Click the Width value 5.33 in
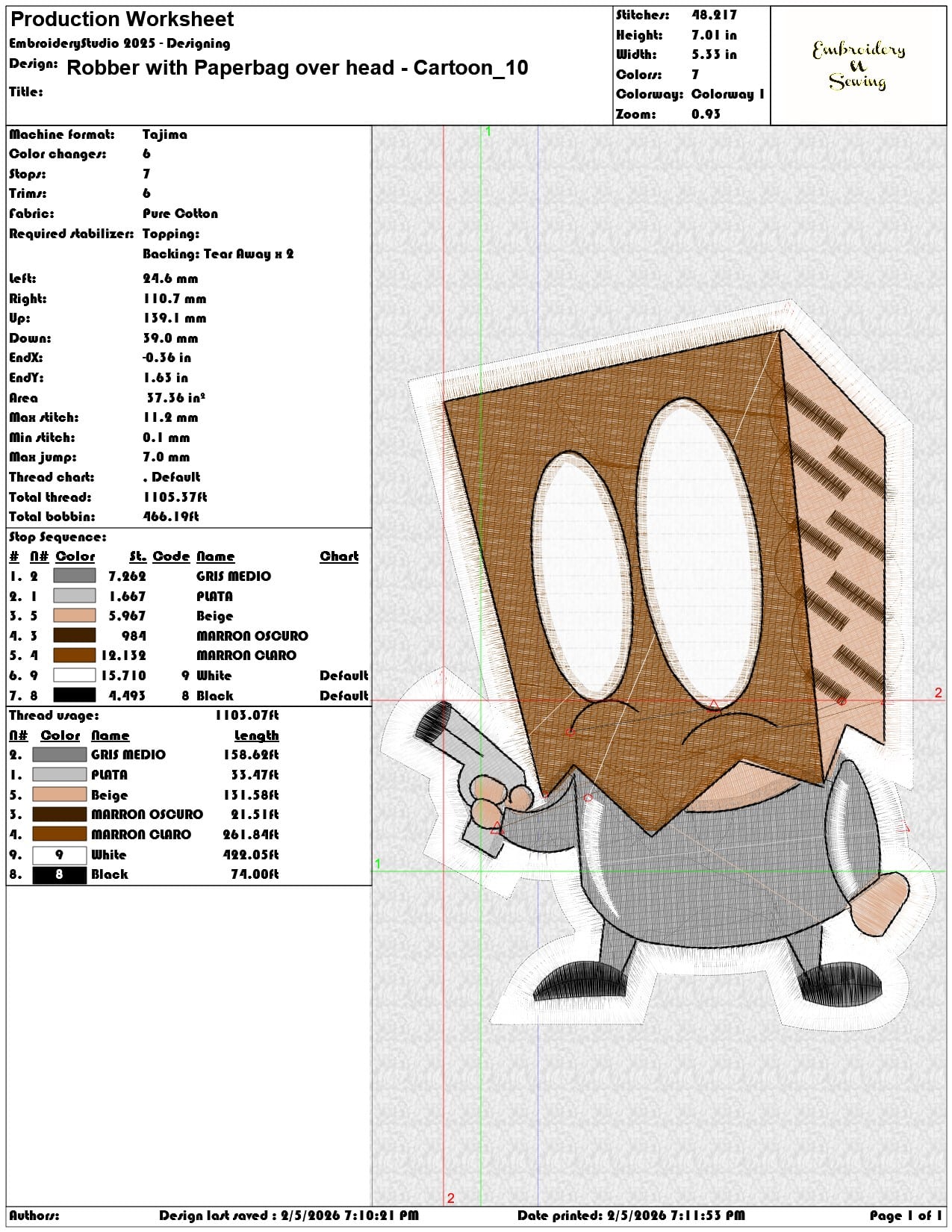The height and width of the screenshot is (1232, 952). click(x=714, y=55)
